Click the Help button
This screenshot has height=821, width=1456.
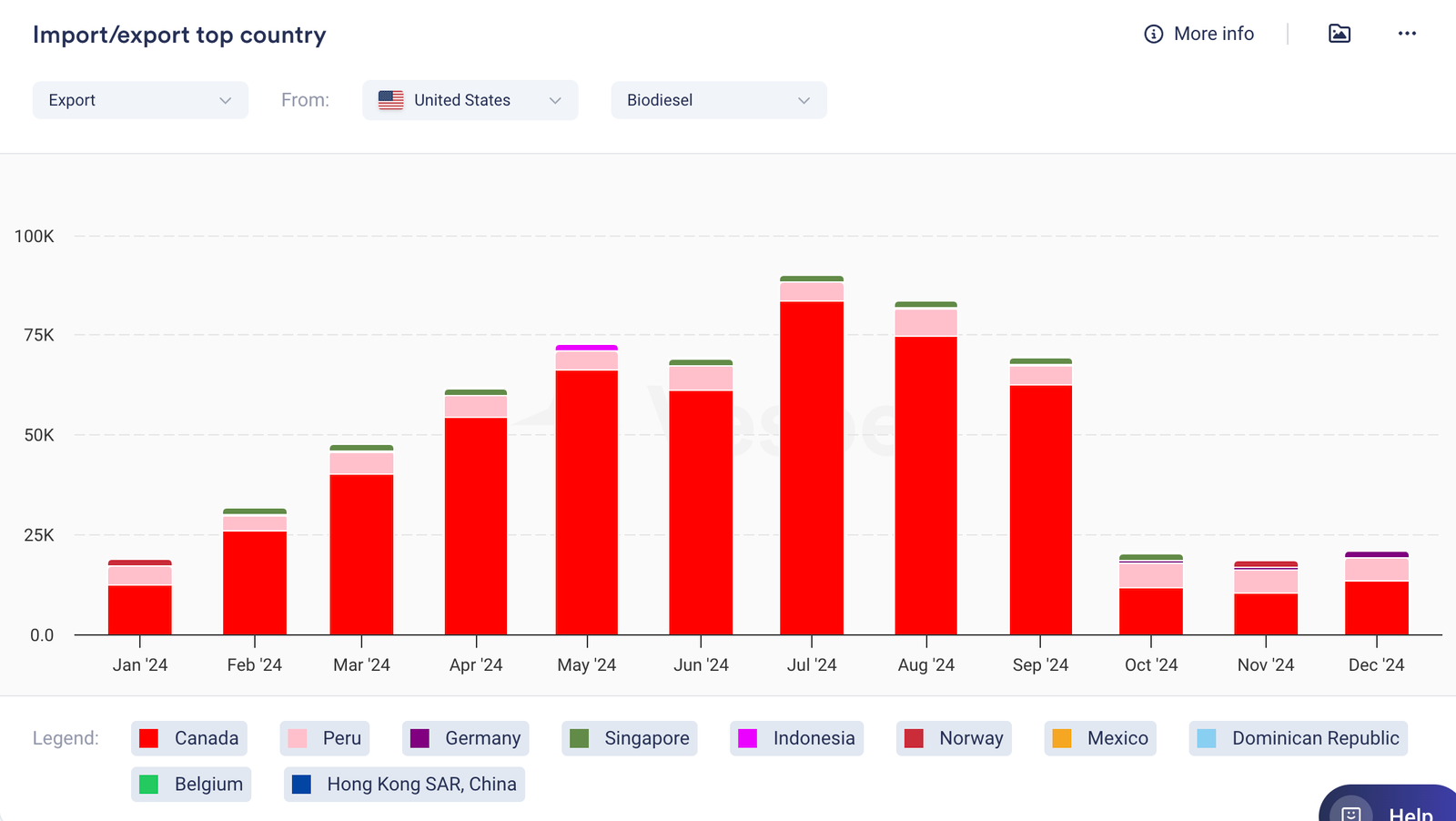(1410, 810)
